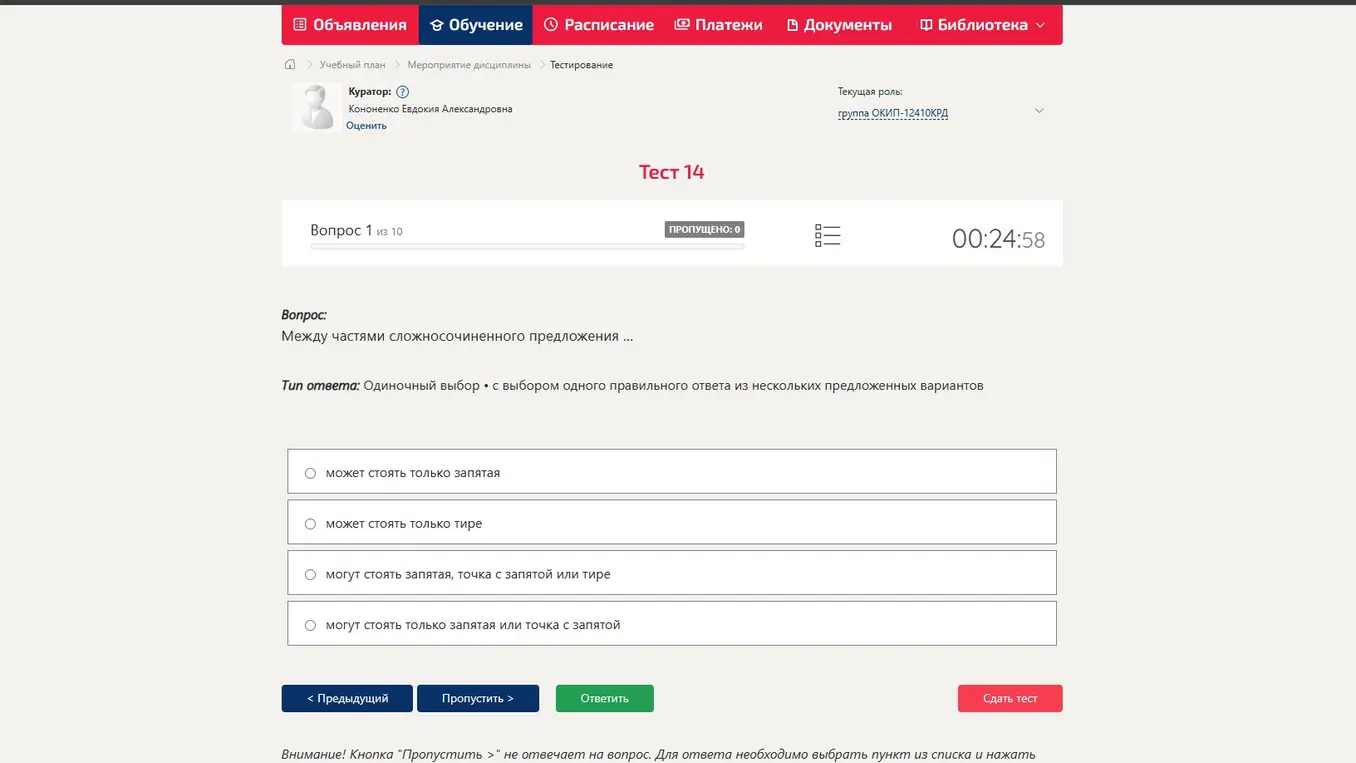Go to Расписание section
This screenshot has height=763, width=1356.
598,25
